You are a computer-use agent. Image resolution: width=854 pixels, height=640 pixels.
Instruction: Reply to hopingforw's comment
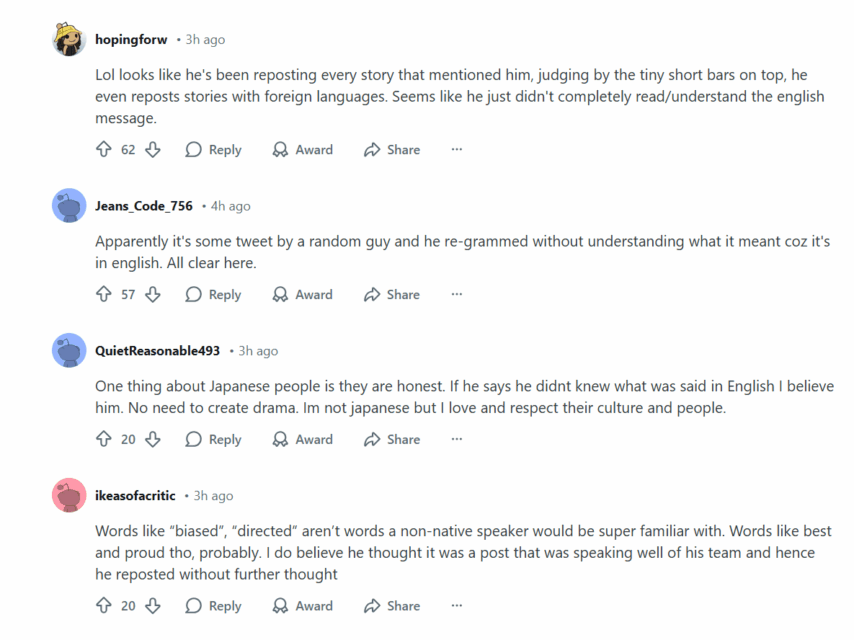click(214, 150)
